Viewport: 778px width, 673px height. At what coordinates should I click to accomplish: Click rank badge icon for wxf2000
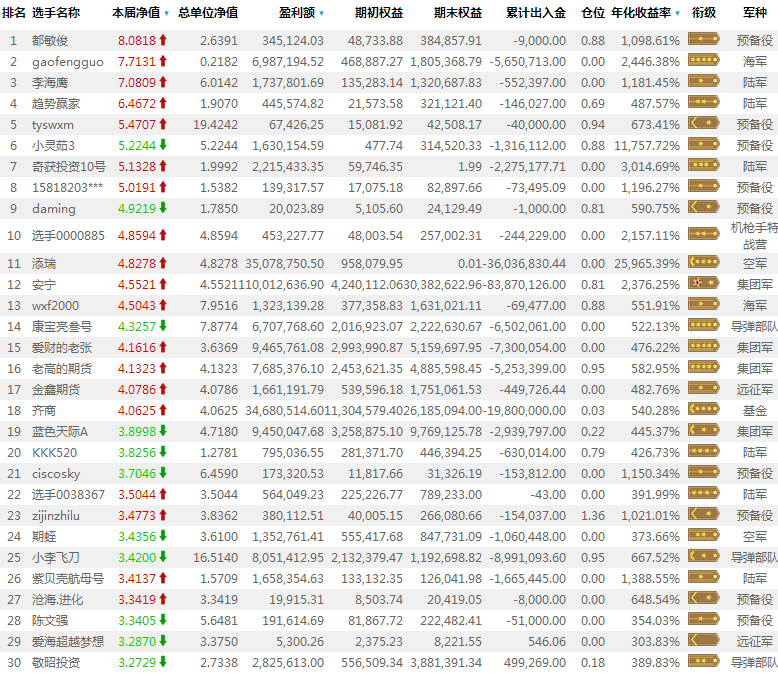tap(704, 304)
